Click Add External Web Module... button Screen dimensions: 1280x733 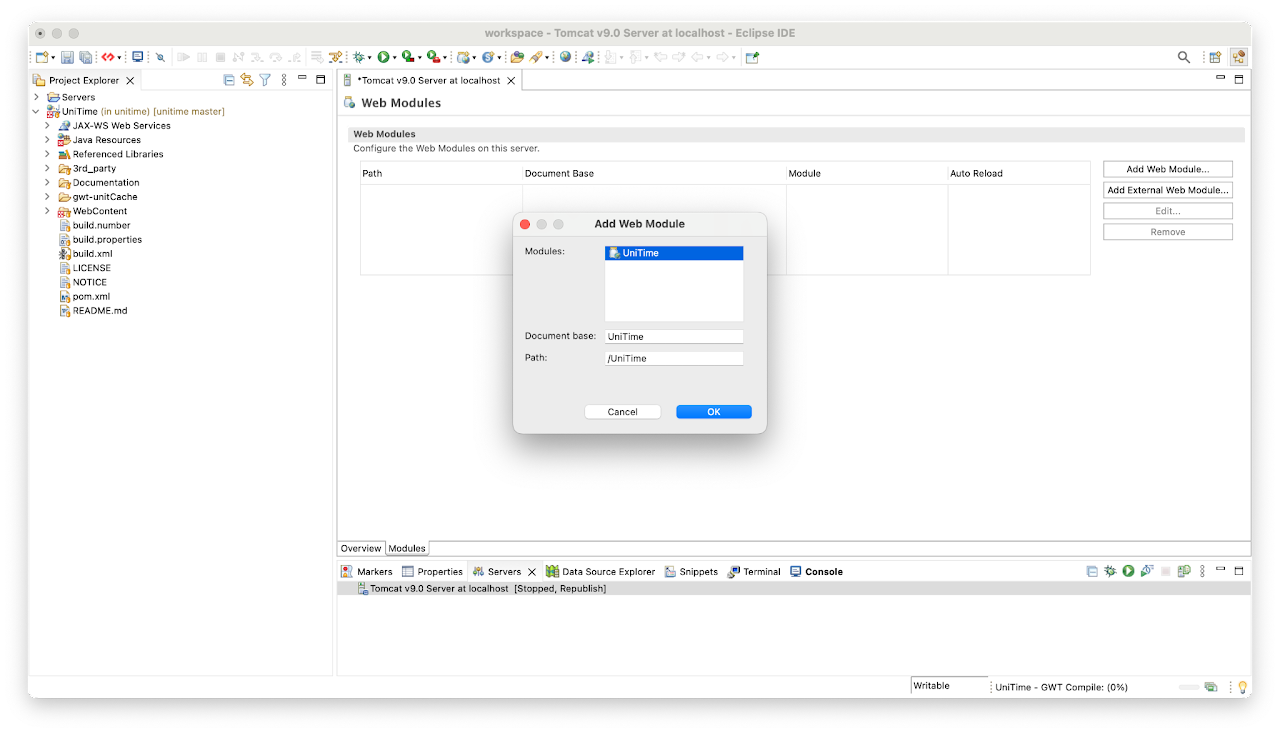tap(1168, 190)
